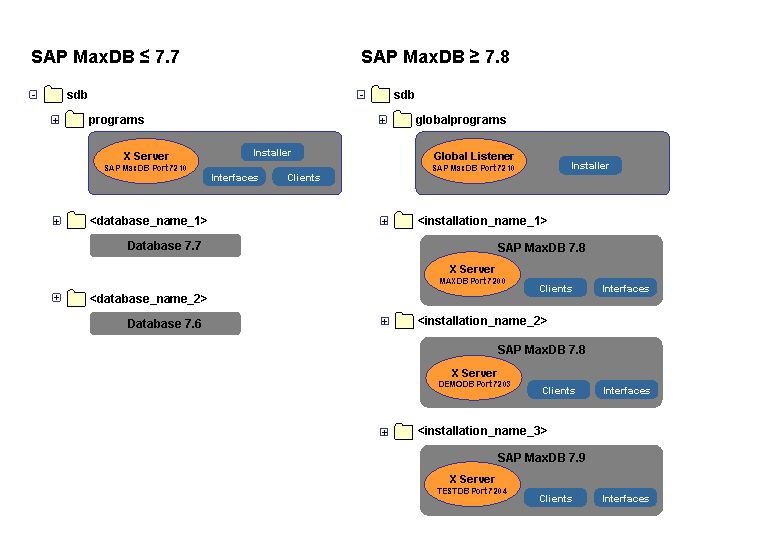Click the Interfaces button under programs
Viewport: 780px width, 540px height.
coord(235,178)
